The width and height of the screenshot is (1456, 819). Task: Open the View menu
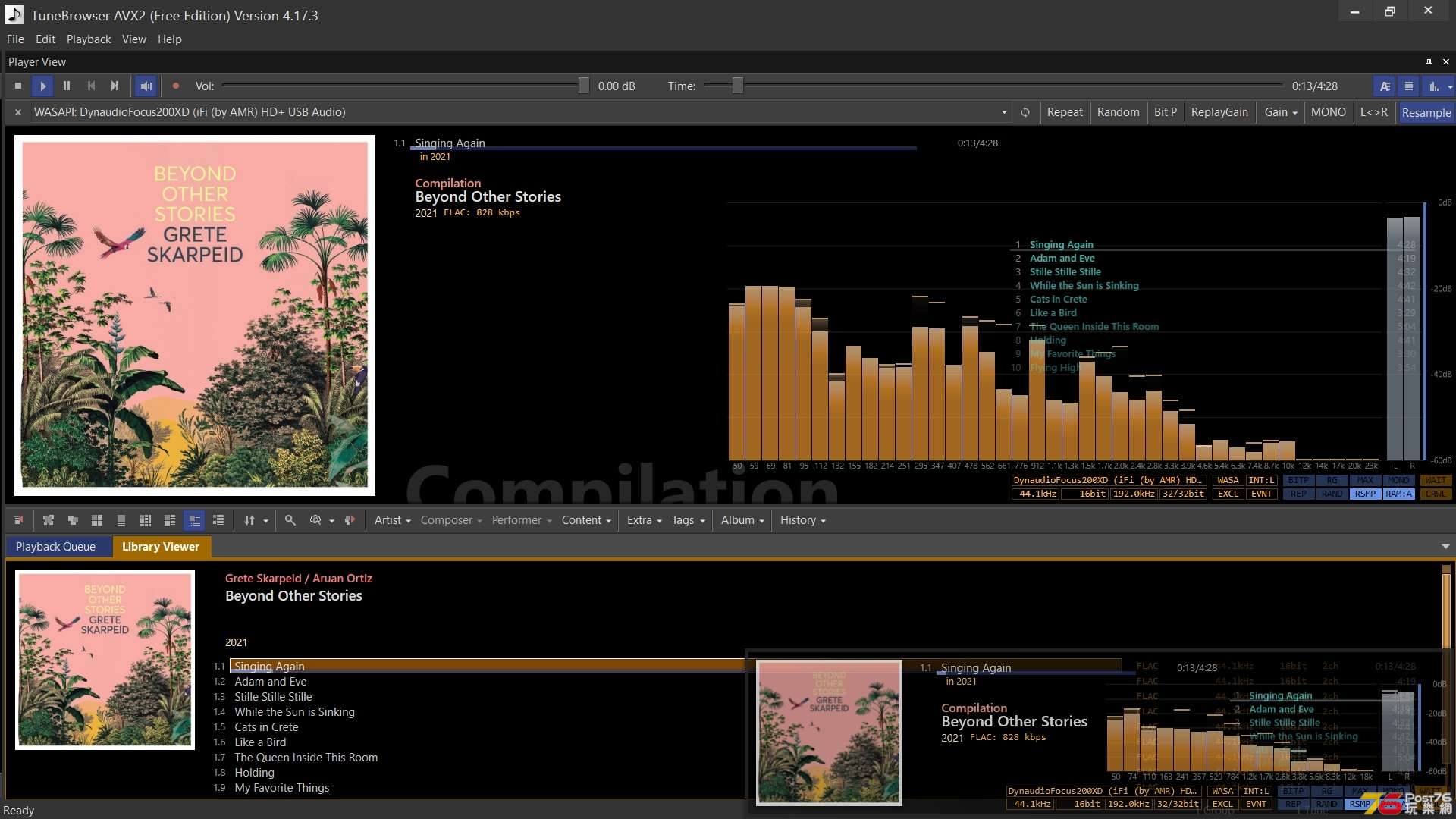(x=134, y=39)
